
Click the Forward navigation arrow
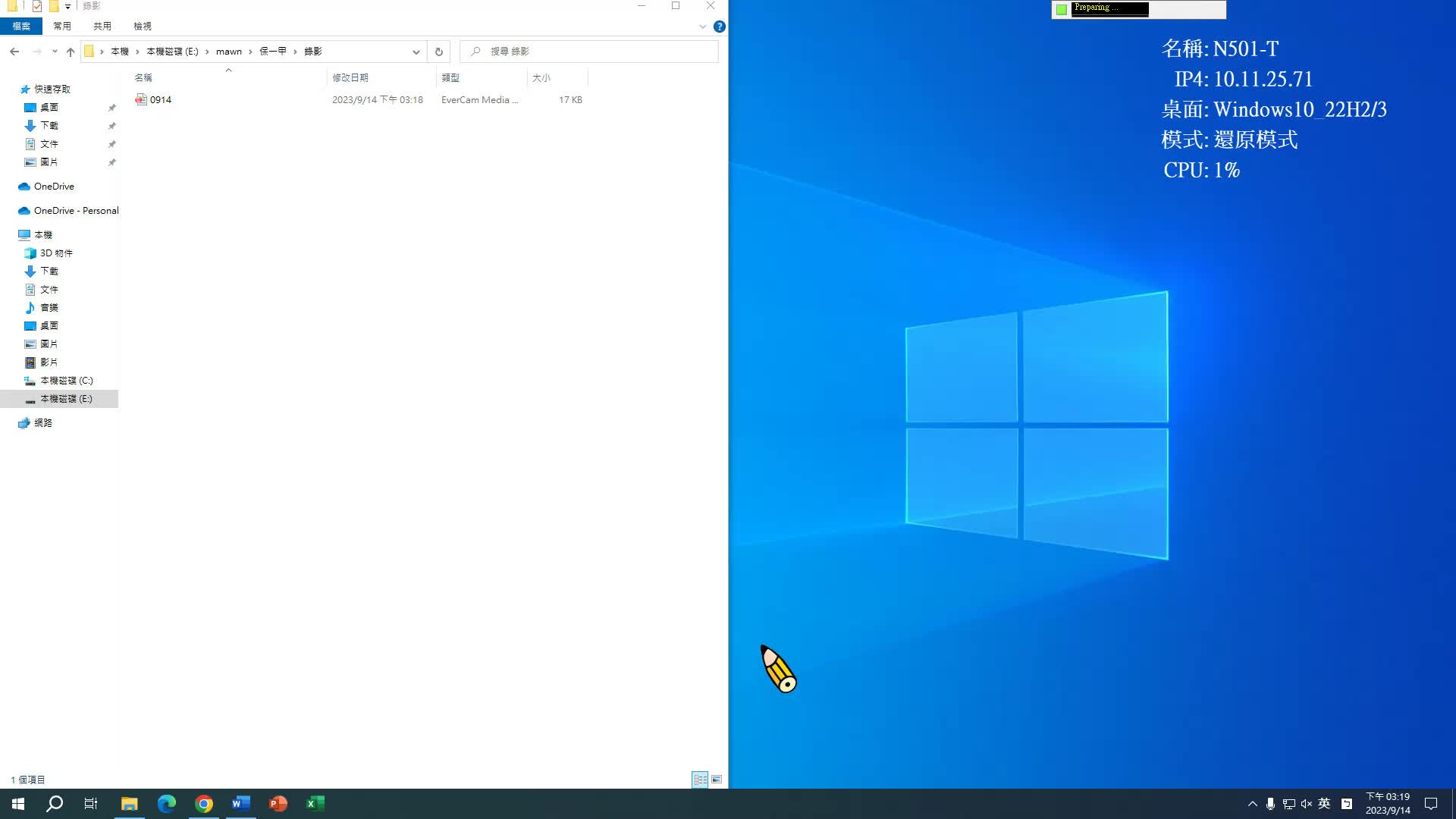click(36, 52)
